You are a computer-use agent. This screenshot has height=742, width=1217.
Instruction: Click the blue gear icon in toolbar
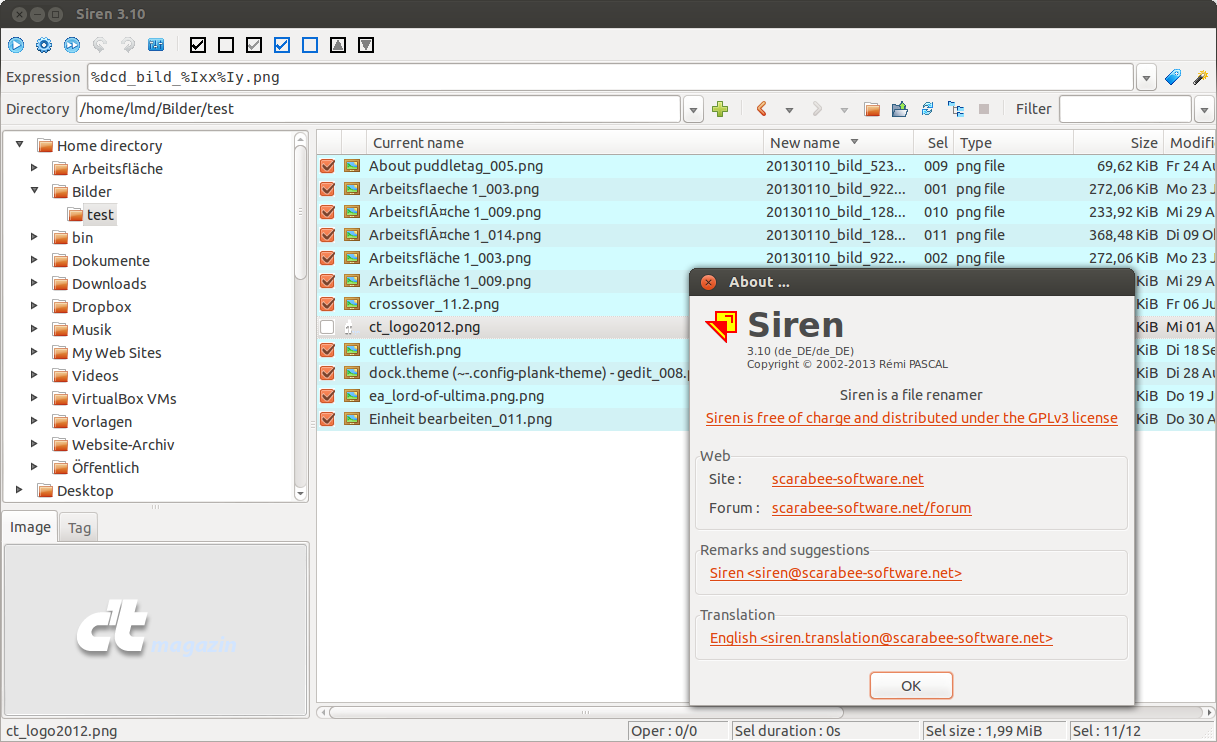point(44,44)
